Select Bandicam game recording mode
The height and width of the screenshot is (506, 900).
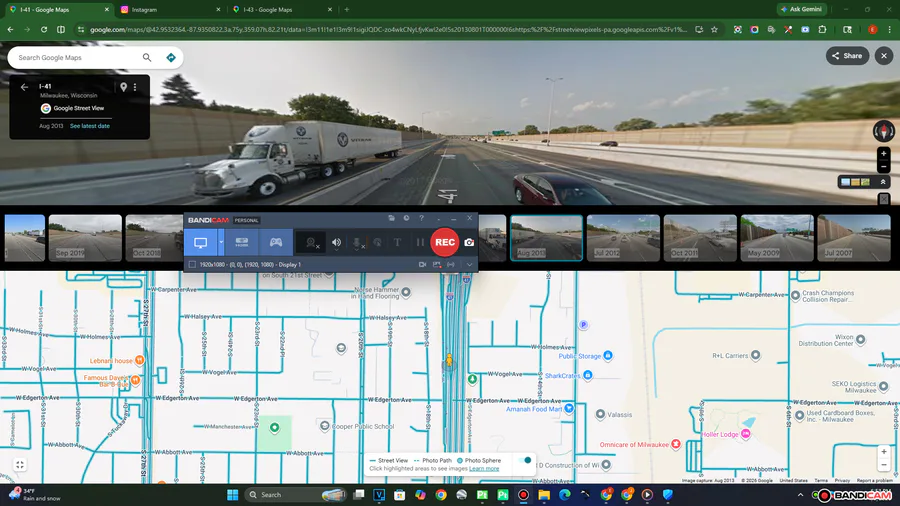coord(276,243)
